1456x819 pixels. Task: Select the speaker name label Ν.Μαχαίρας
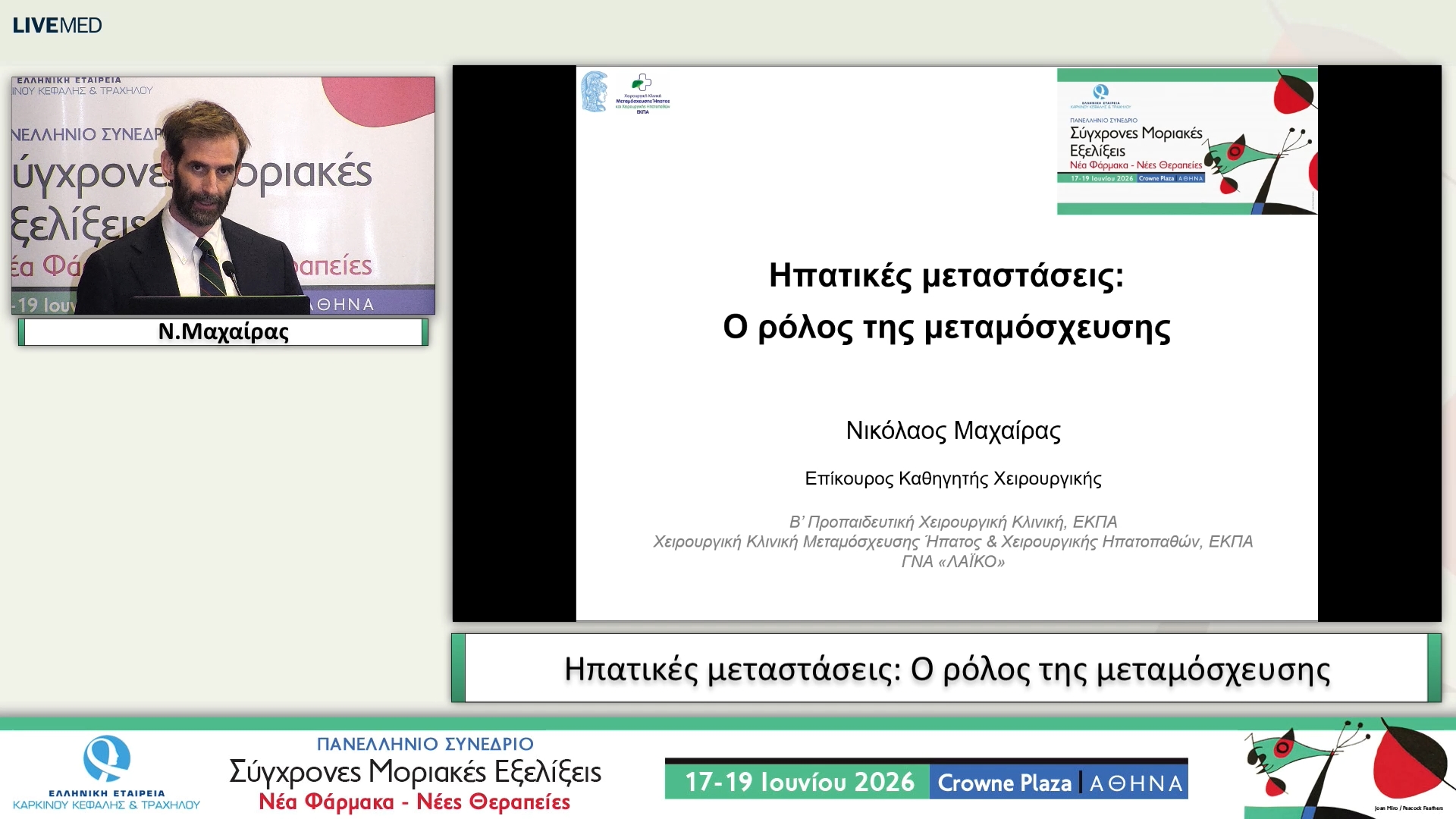223,332
